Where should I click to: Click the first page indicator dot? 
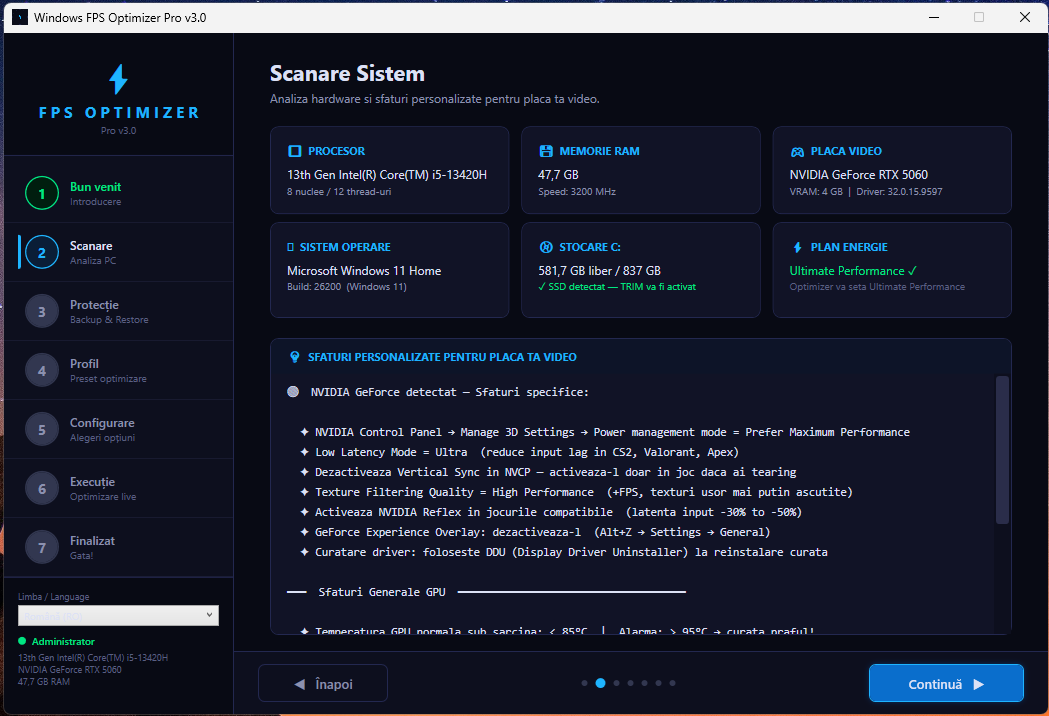click(585, 683)
